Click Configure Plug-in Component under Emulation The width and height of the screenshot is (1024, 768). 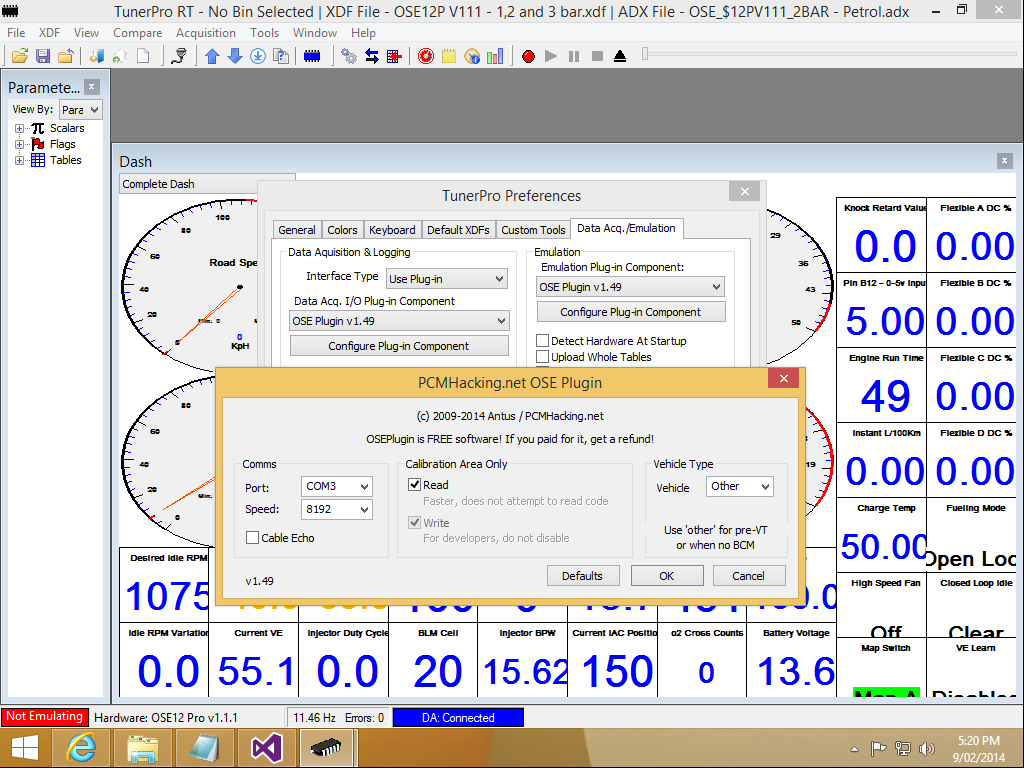[x=631, y=312]
